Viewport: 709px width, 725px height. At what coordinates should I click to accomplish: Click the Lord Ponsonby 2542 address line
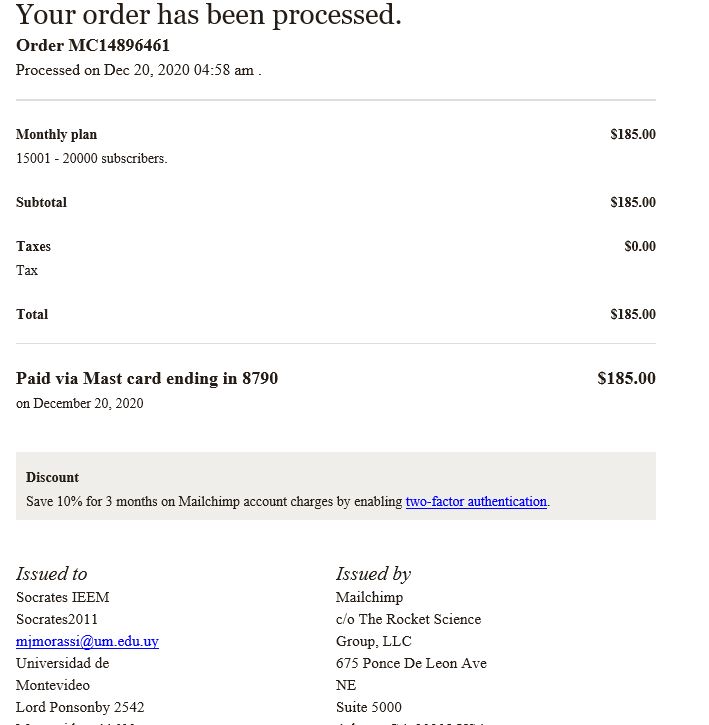(80, 707)
